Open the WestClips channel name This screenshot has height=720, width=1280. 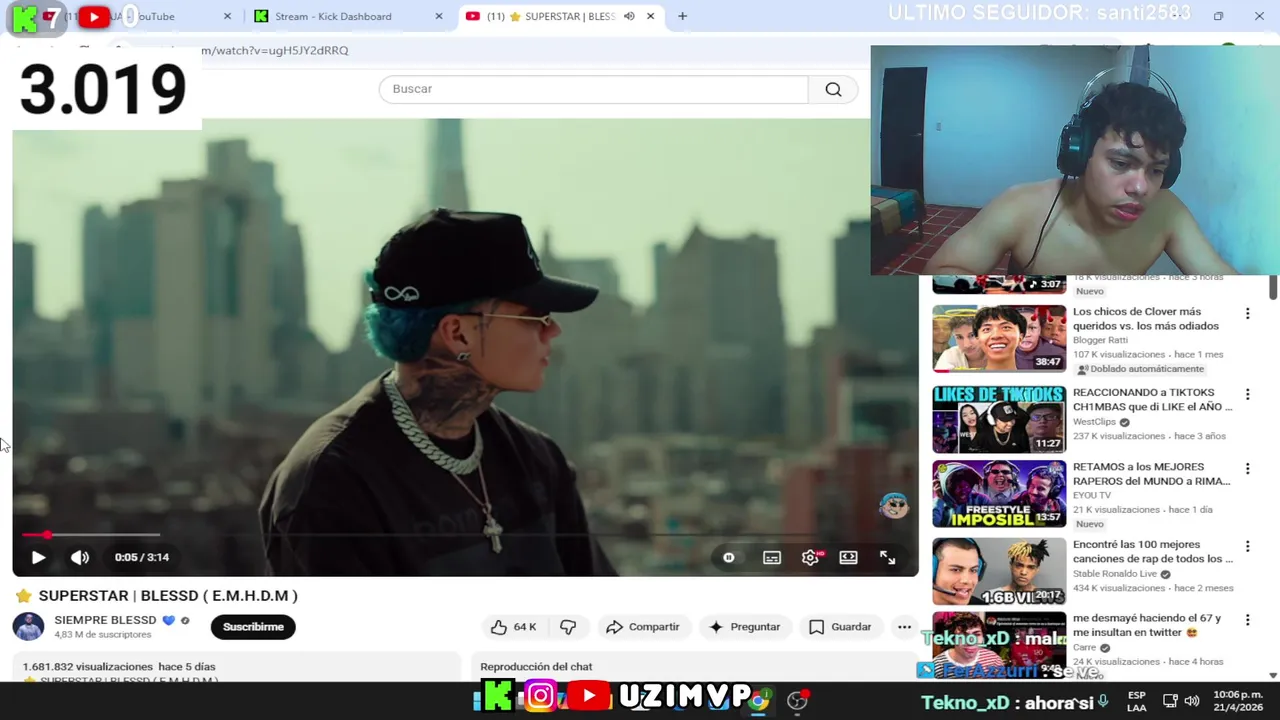coord(1094,422)
